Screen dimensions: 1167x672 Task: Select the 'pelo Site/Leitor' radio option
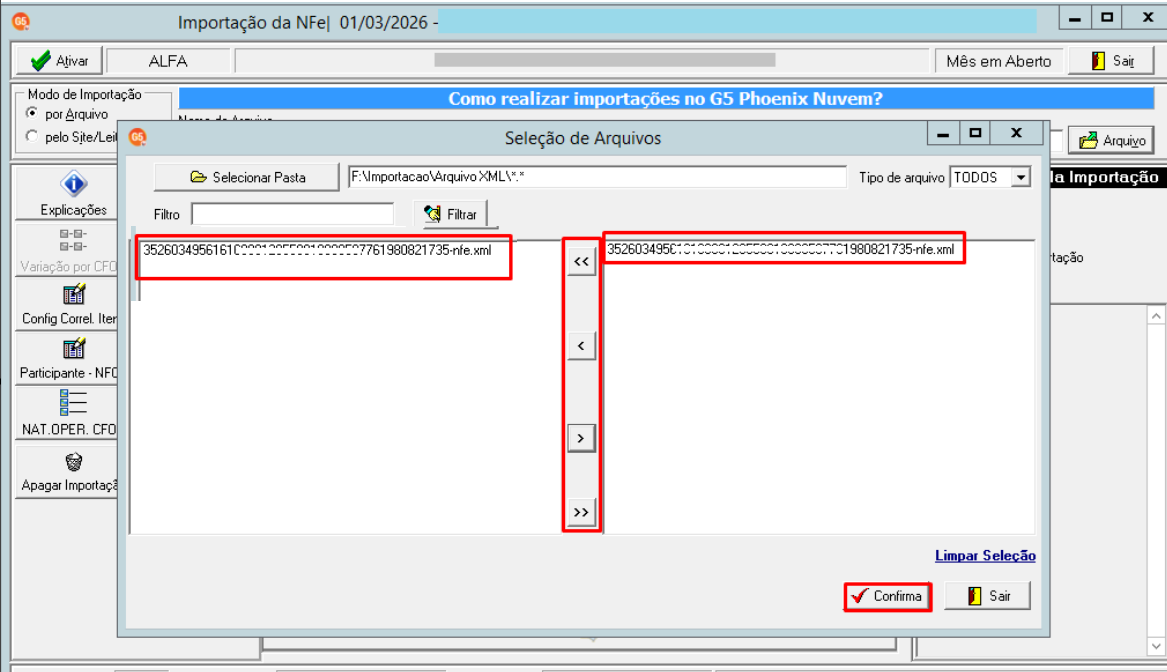pos(32,136)
